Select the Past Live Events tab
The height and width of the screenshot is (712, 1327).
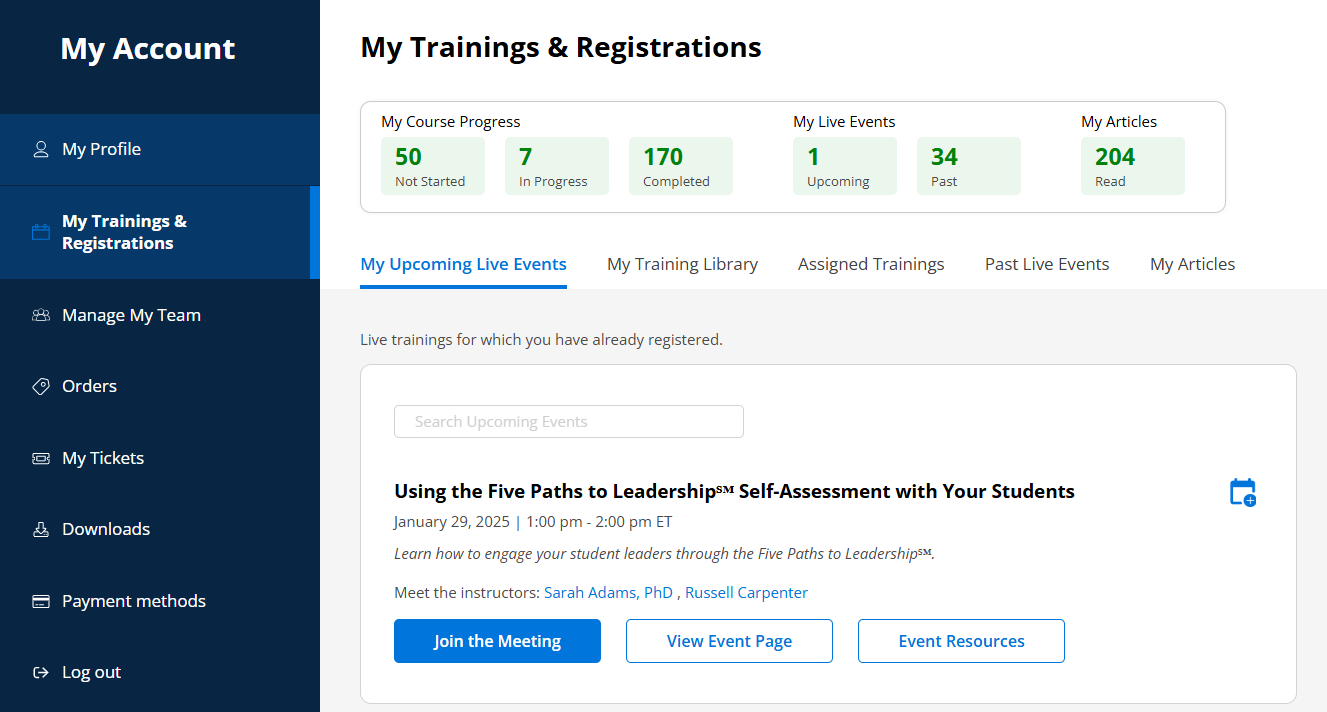click(x=1046, y=264)
